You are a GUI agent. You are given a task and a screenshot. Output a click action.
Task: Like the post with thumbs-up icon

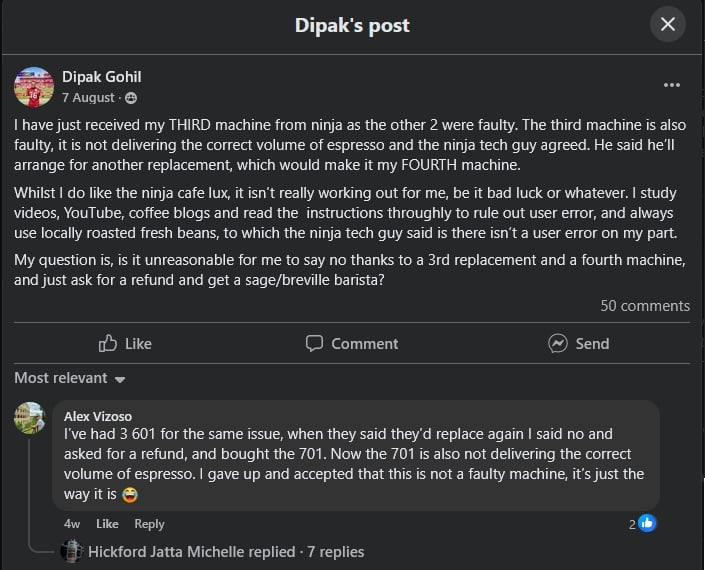pos(107,343)
